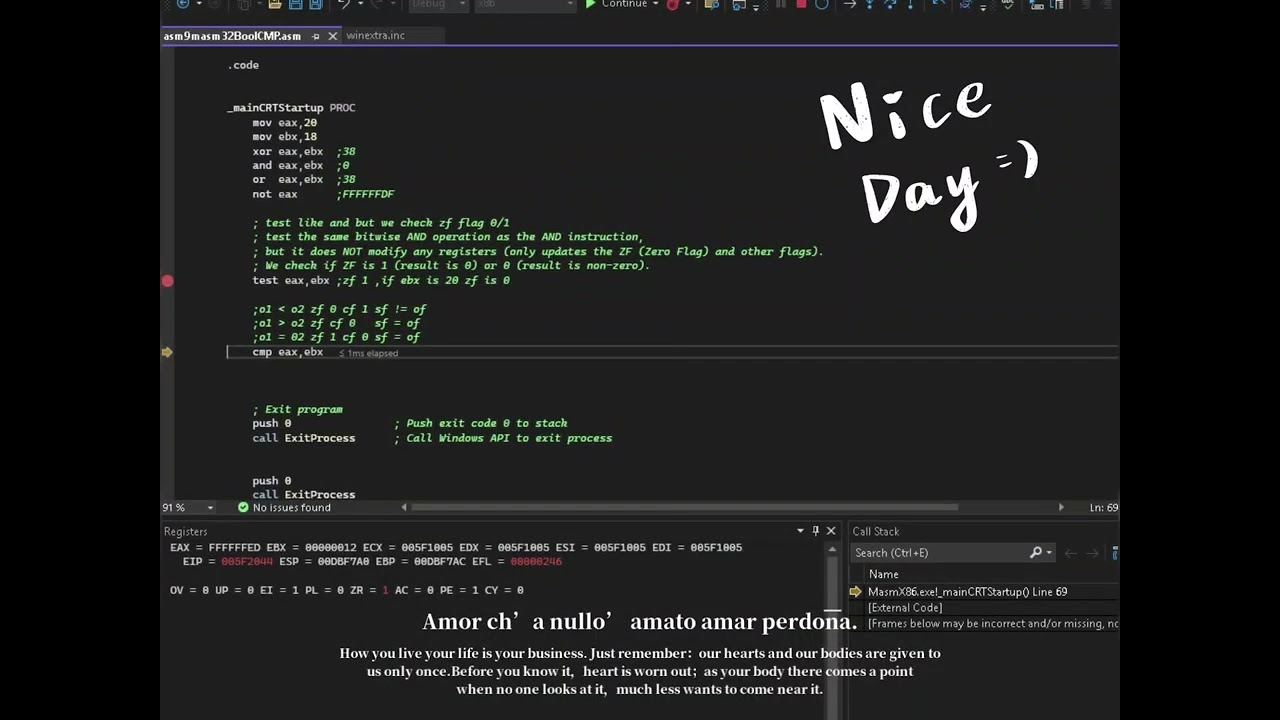Click the green No issues found checkmark
The width and height of the screenshot is (1280, 720).
pyautogui.click(x=243, y=507)
